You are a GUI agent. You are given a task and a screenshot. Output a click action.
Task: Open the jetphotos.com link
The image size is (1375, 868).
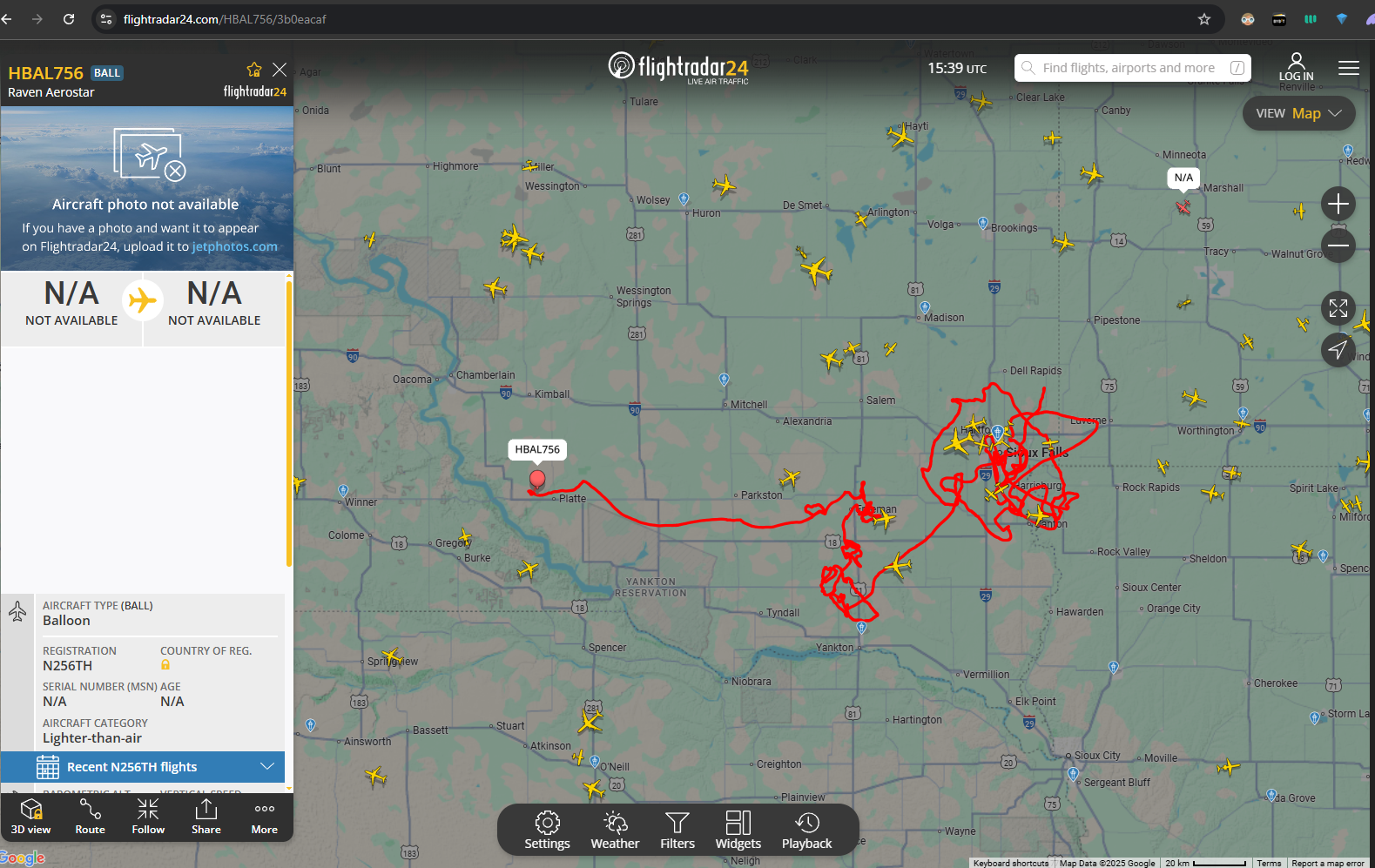[234, 246]
